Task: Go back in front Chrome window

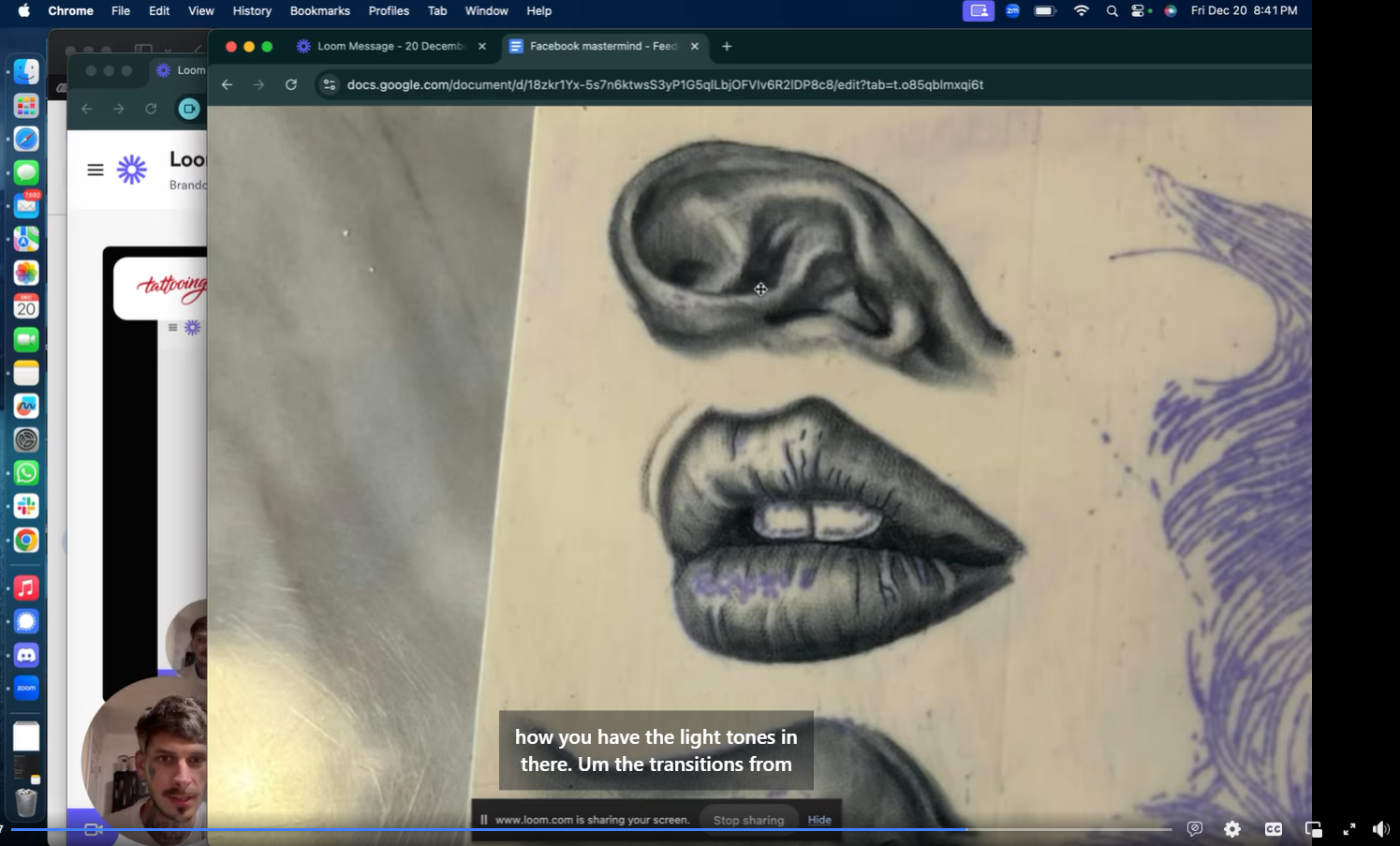Action: coord(227,84)
